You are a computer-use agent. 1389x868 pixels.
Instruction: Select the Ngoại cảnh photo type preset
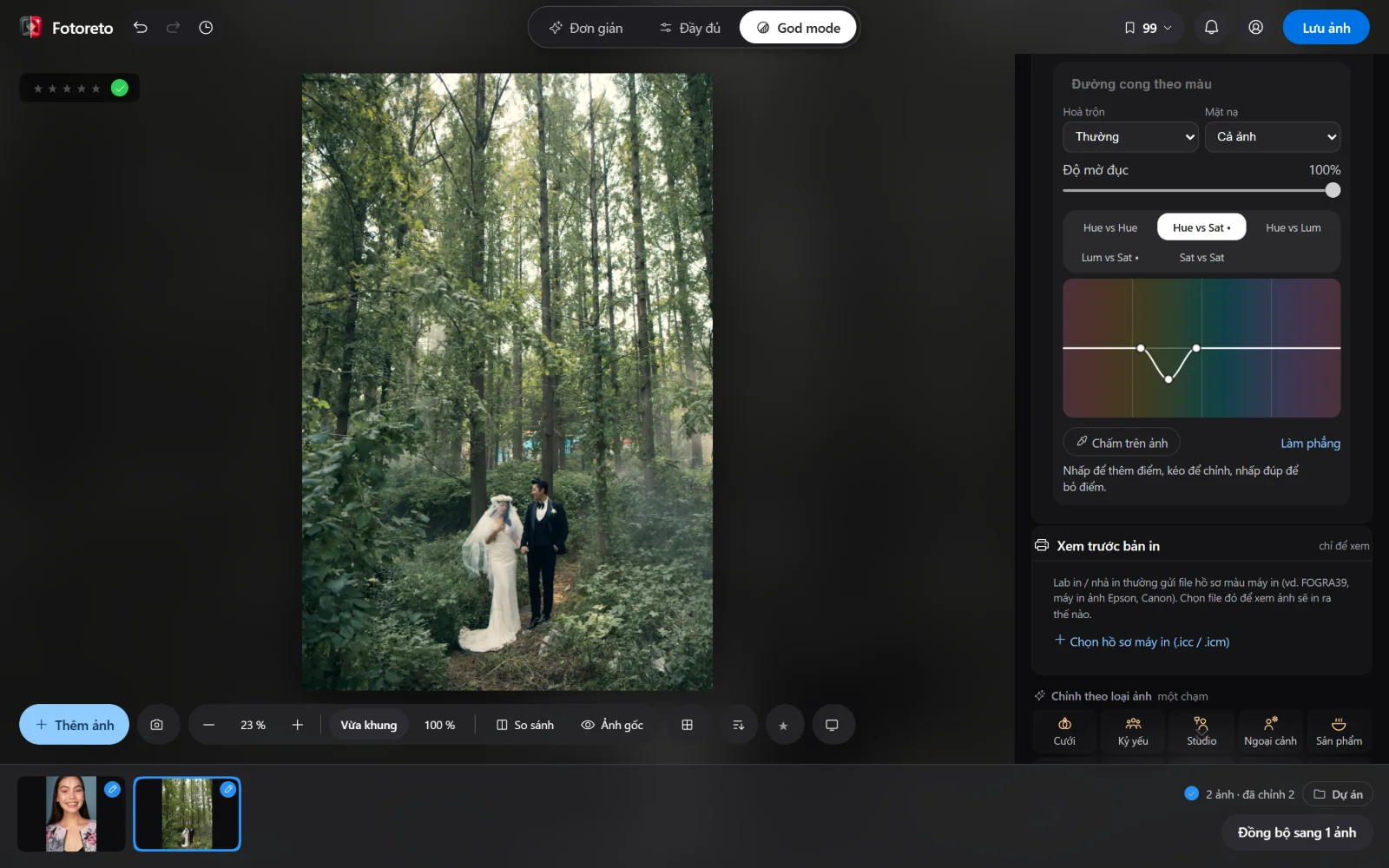[x=1270, y=732]
